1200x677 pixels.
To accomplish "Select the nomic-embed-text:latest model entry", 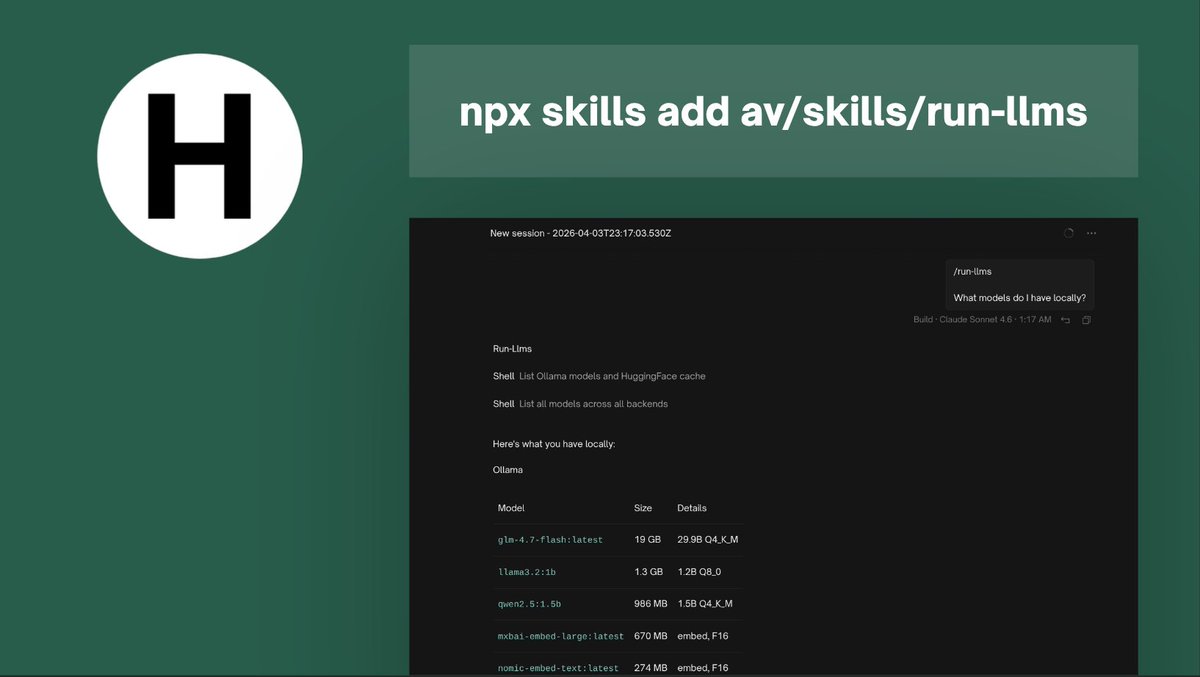I will 559,667.
